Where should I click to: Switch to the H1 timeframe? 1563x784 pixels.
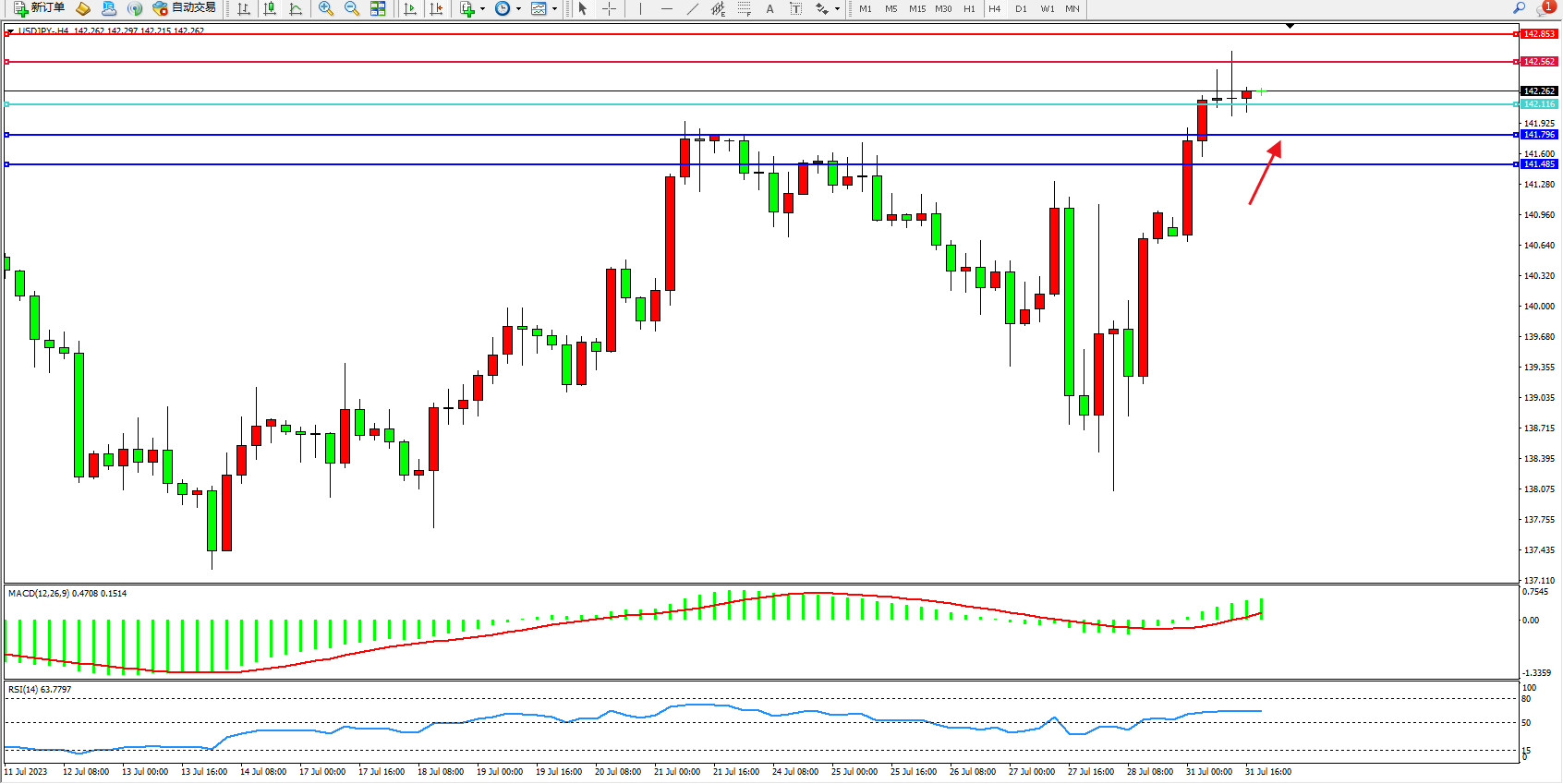pyautogui.click(x=969, y=8)
